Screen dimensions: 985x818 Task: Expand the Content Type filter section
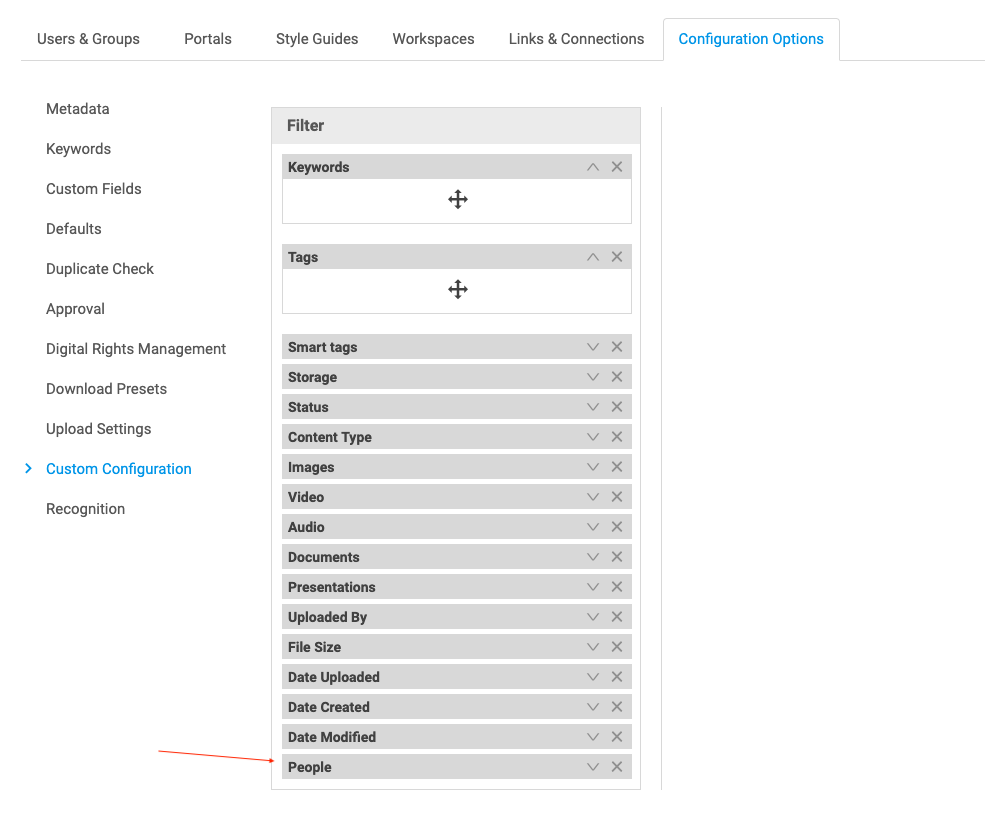click(592, 436)
